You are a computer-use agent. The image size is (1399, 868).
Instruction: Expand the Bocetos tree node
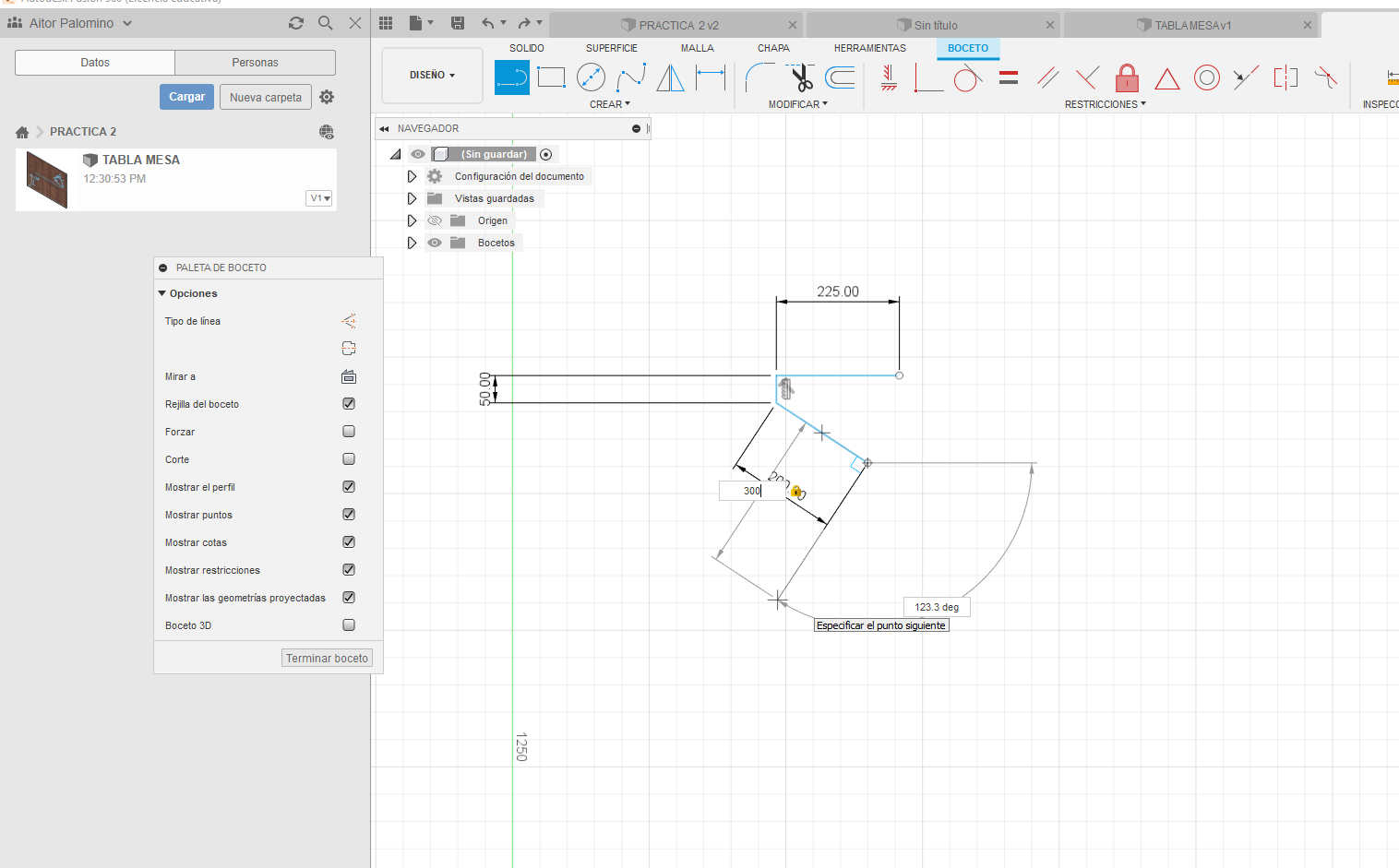(412, 243)
